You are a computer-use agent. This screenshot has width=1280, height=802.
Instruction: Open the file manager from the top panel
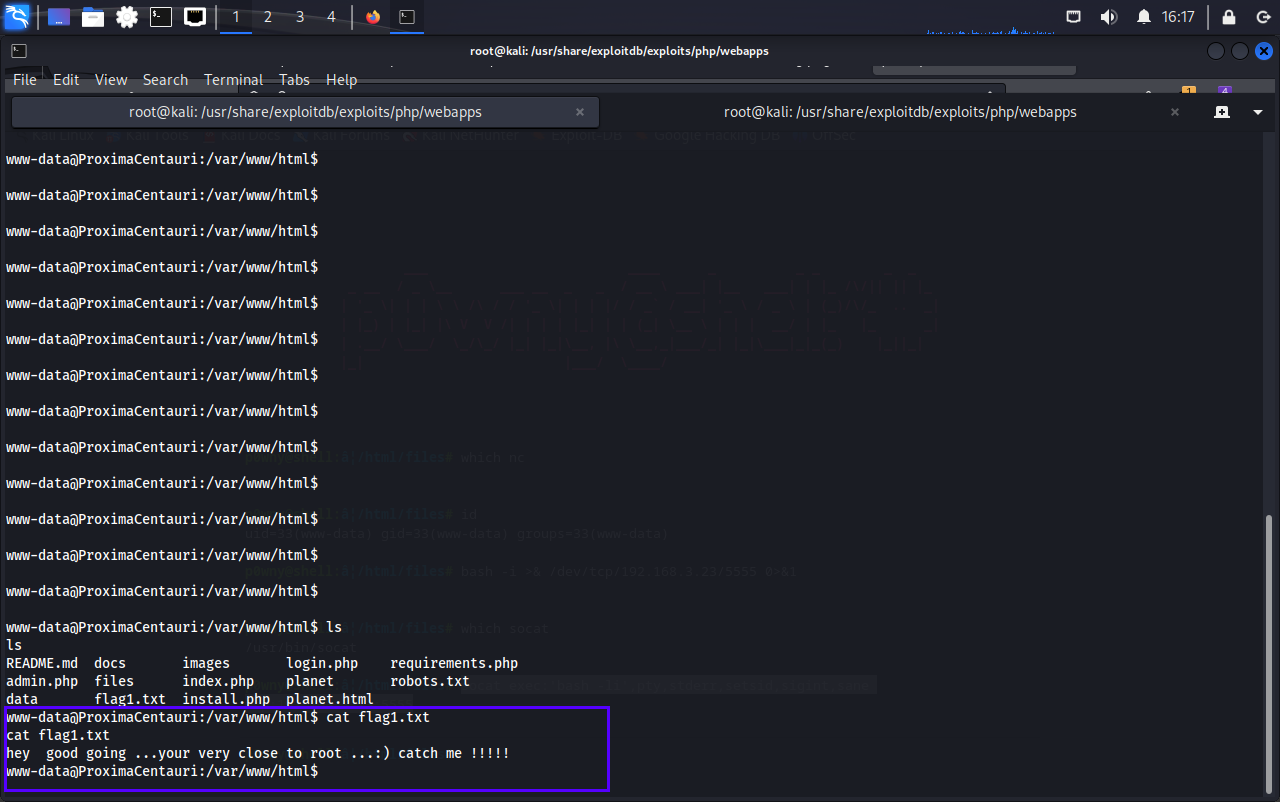(93, 17)
